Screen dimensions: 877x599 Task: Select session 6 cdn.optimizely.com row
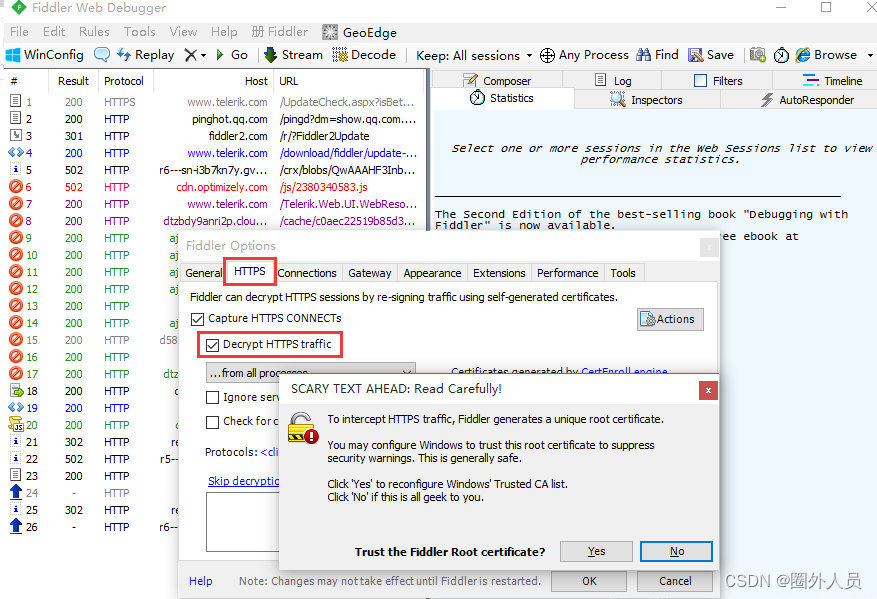[x=215, y=187]
